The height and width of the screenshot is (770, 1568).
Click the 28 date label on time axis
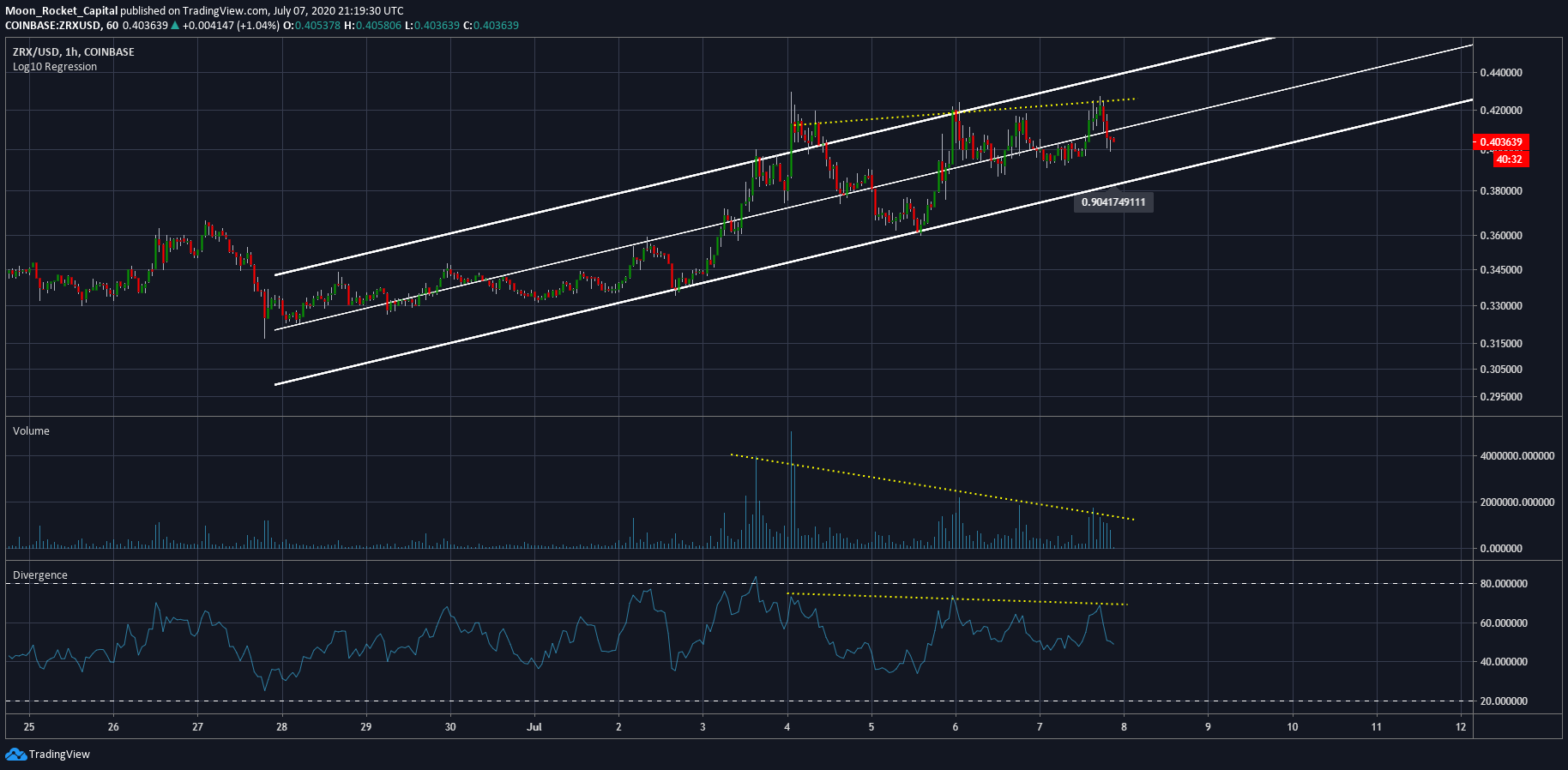[281, 727]
